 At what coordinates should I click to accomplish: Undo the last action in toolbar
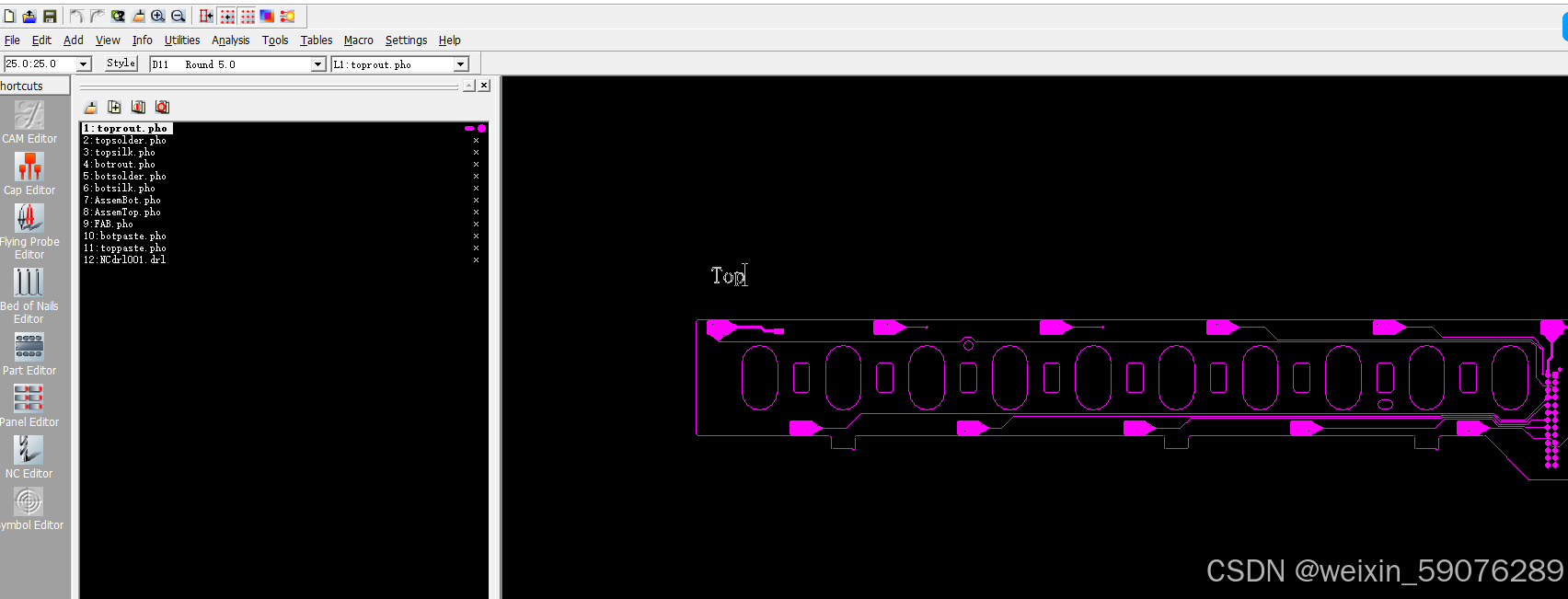(x=77, y=17)
